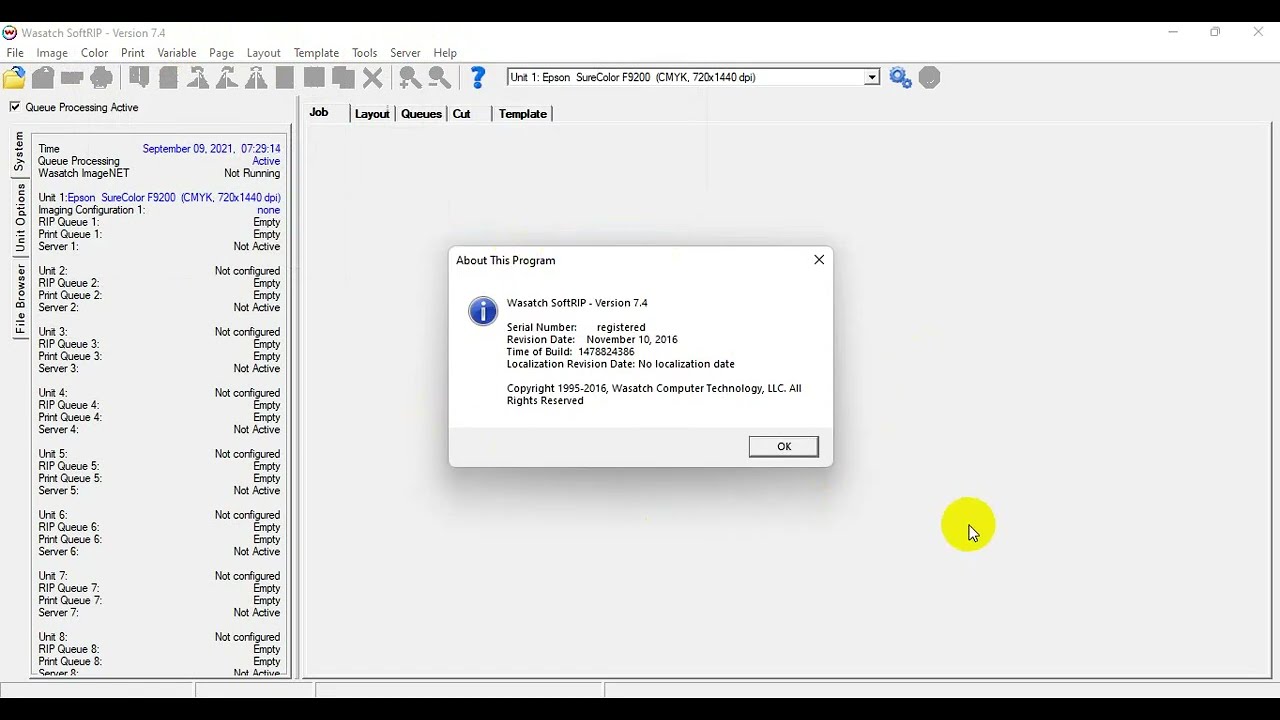
Task: Open the Image menu
Action: click(52, 53)
